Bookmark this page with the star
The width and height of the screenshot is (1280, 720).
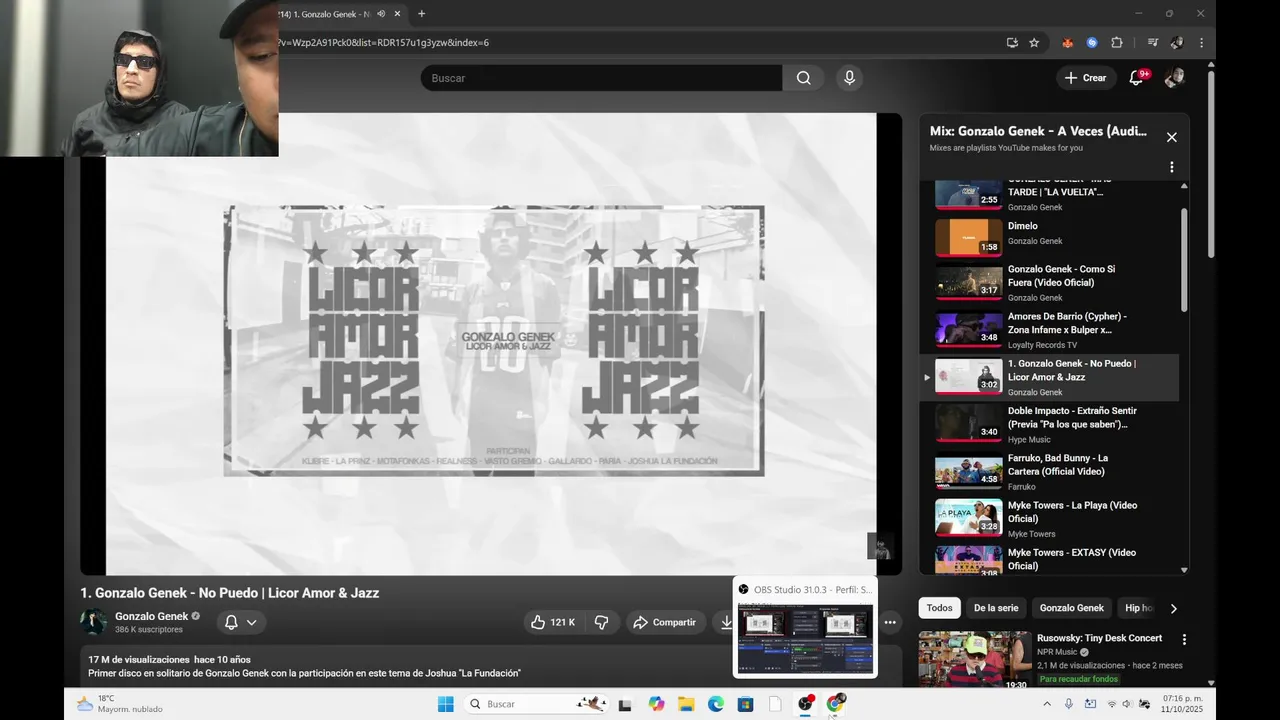[1034, 43]
